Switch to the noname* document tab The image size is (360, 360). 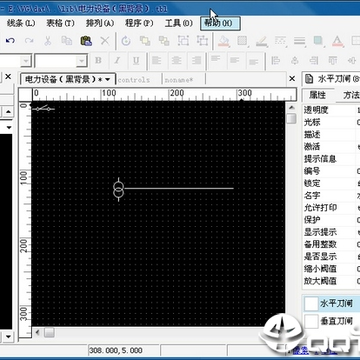coord(179,80)
